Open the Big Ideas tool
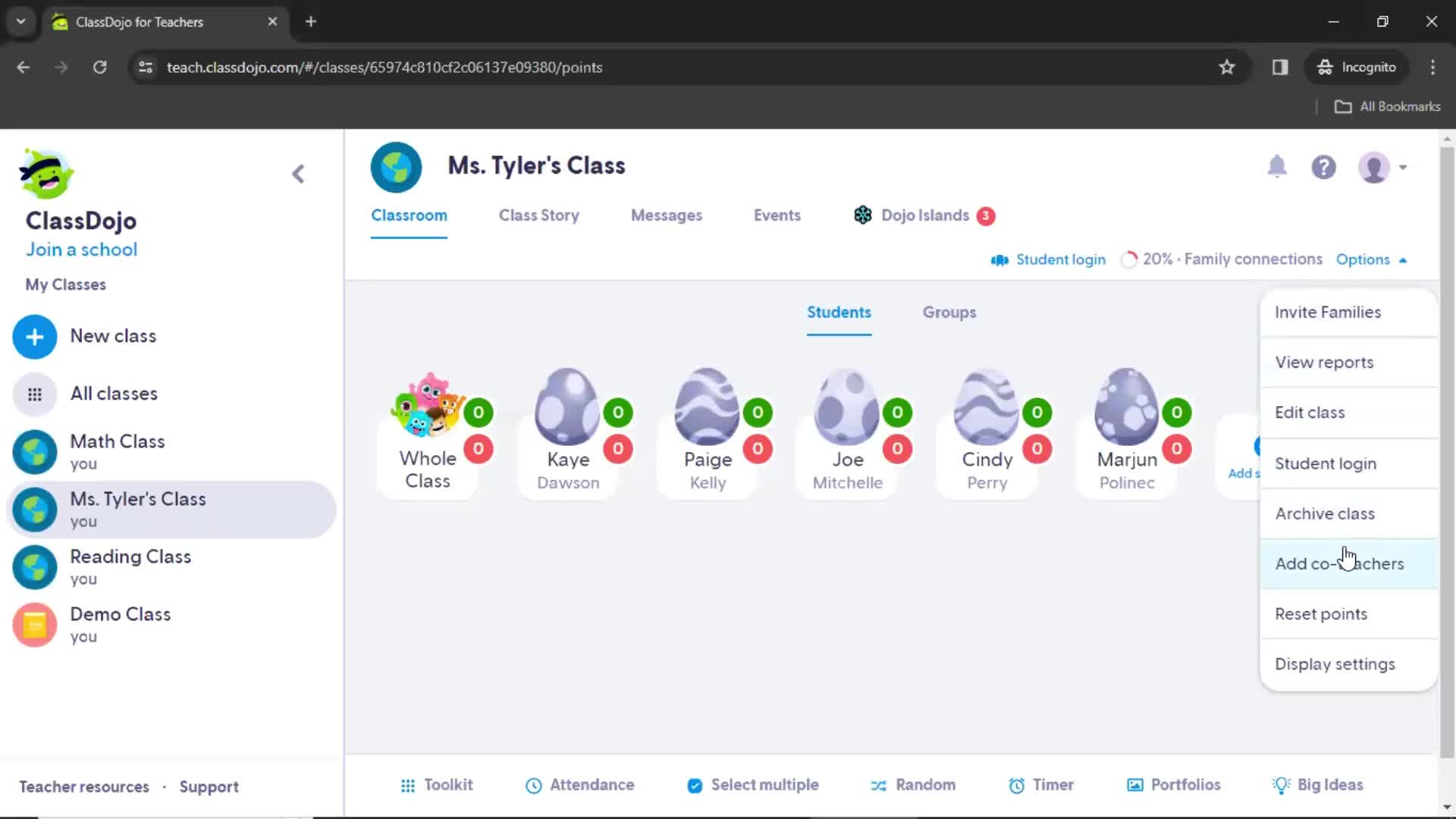Image resolution: width=1456 pixels, height=819 pixels. coord(1318,785)
